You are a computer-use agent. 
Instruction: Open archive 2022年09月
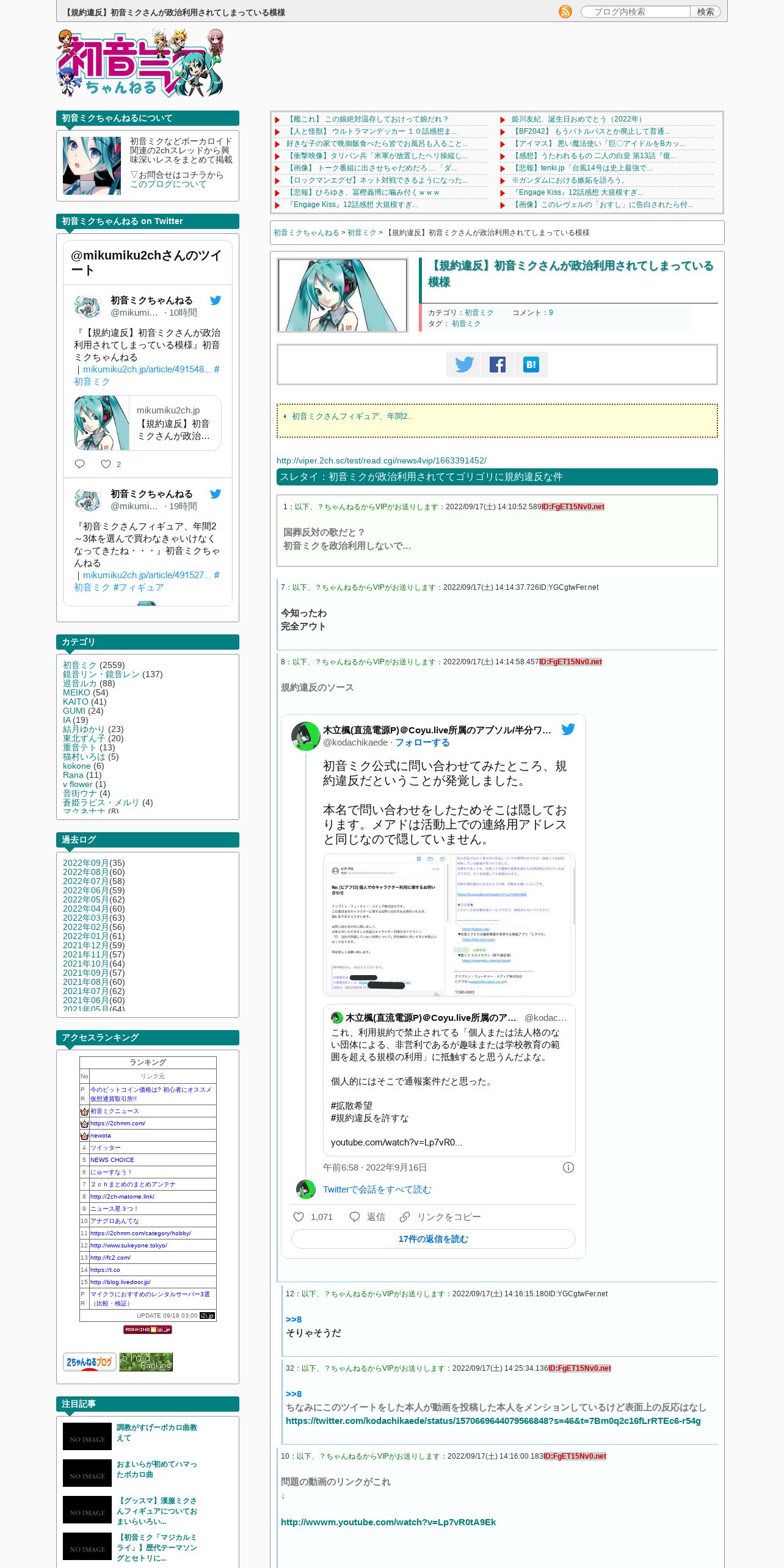coord(85,863)
